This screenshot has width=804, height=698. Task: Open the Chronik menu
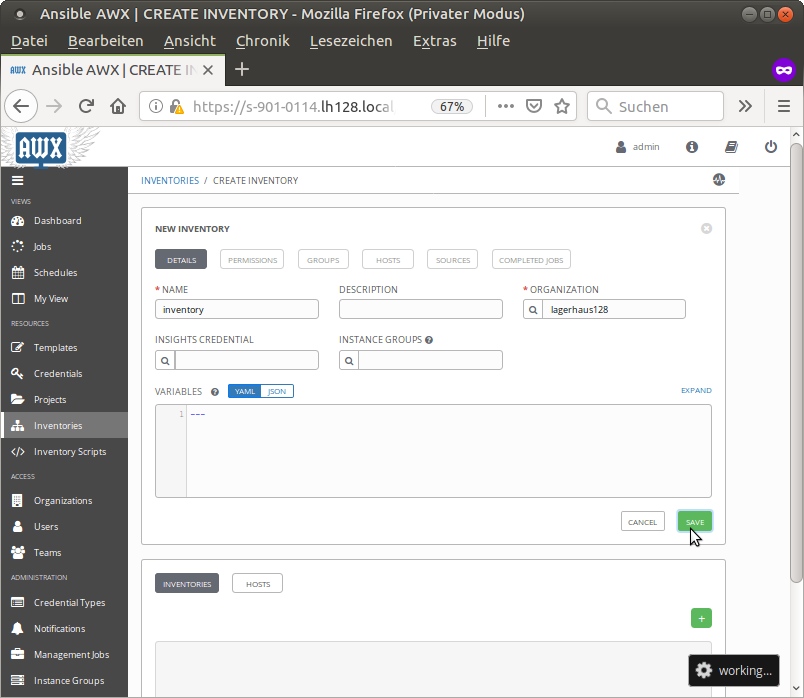click(x=263, y=41)
